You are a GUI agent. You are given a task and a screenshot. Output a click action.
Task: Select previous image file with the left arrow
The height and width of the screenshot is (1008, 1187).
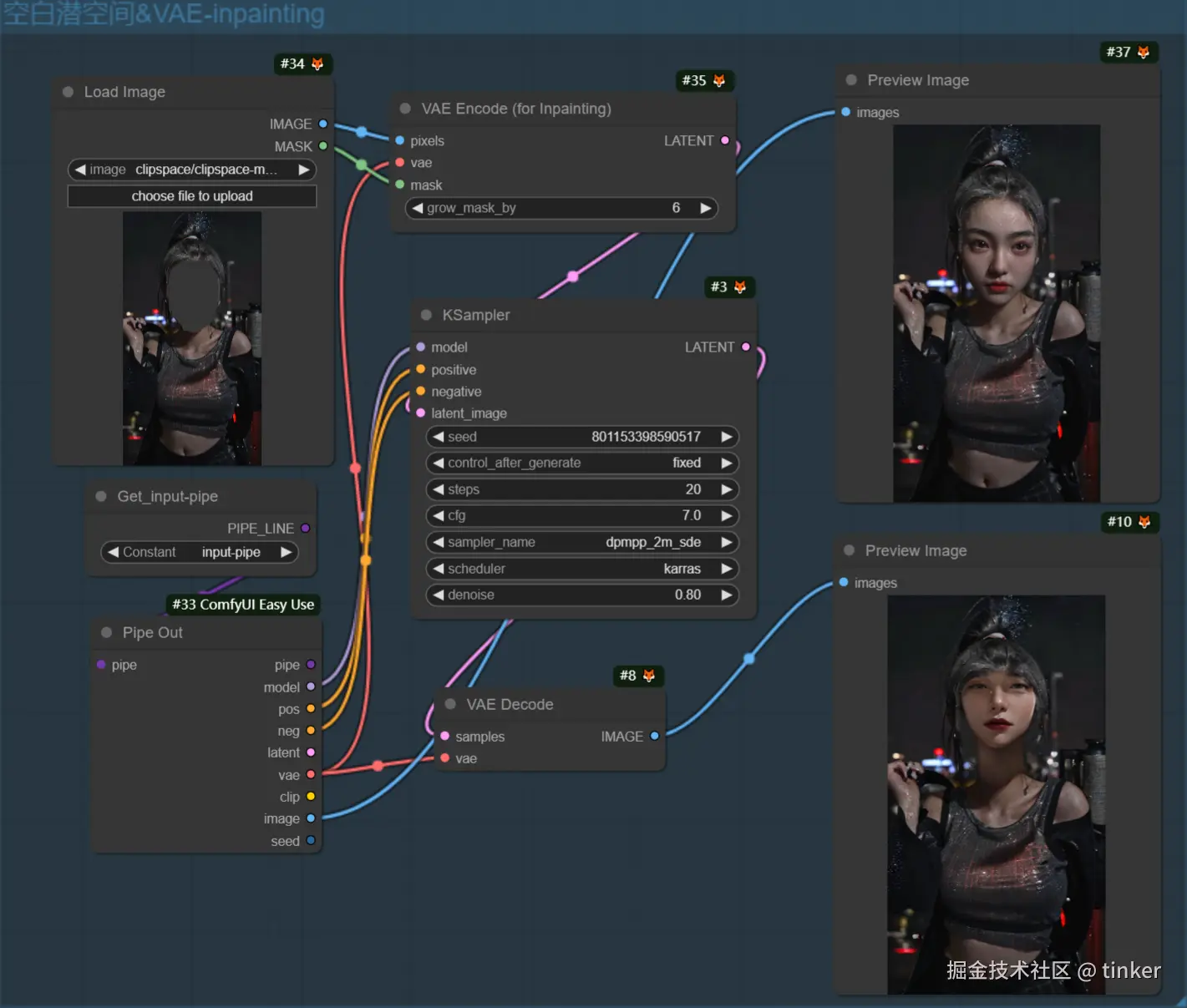80,170
